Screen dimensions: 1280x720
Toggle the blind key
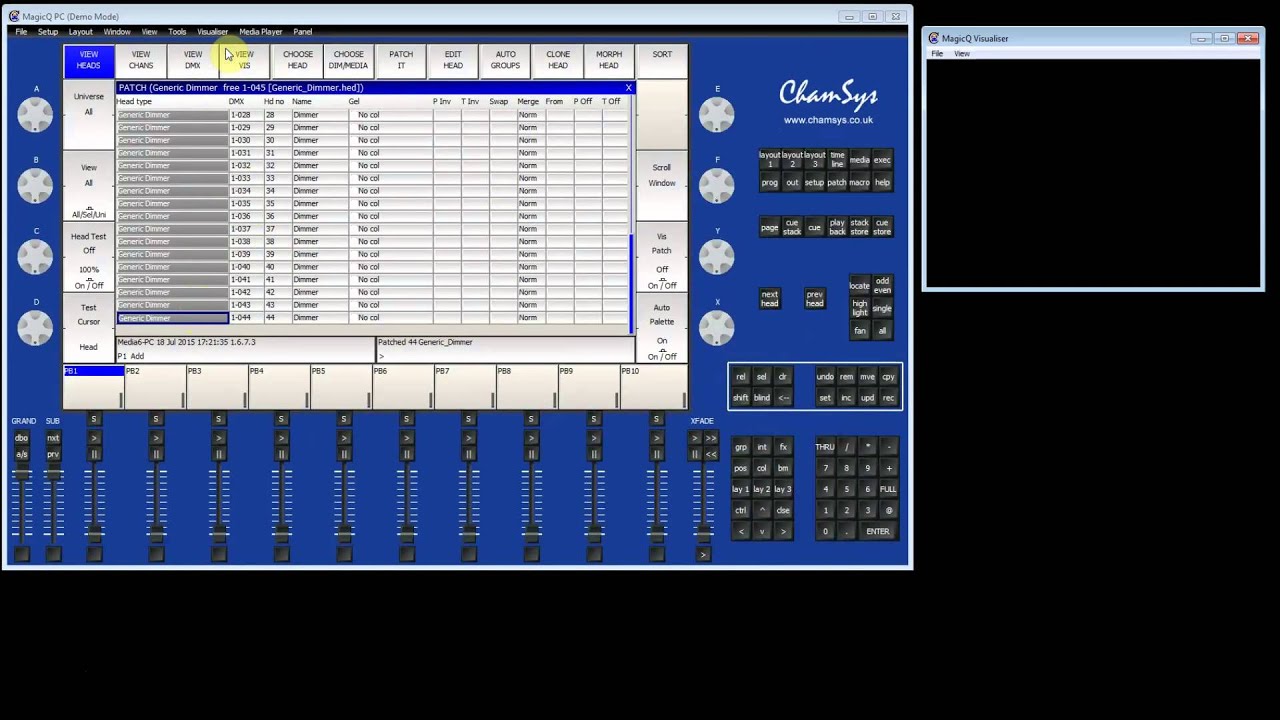(x=762, y=398)
